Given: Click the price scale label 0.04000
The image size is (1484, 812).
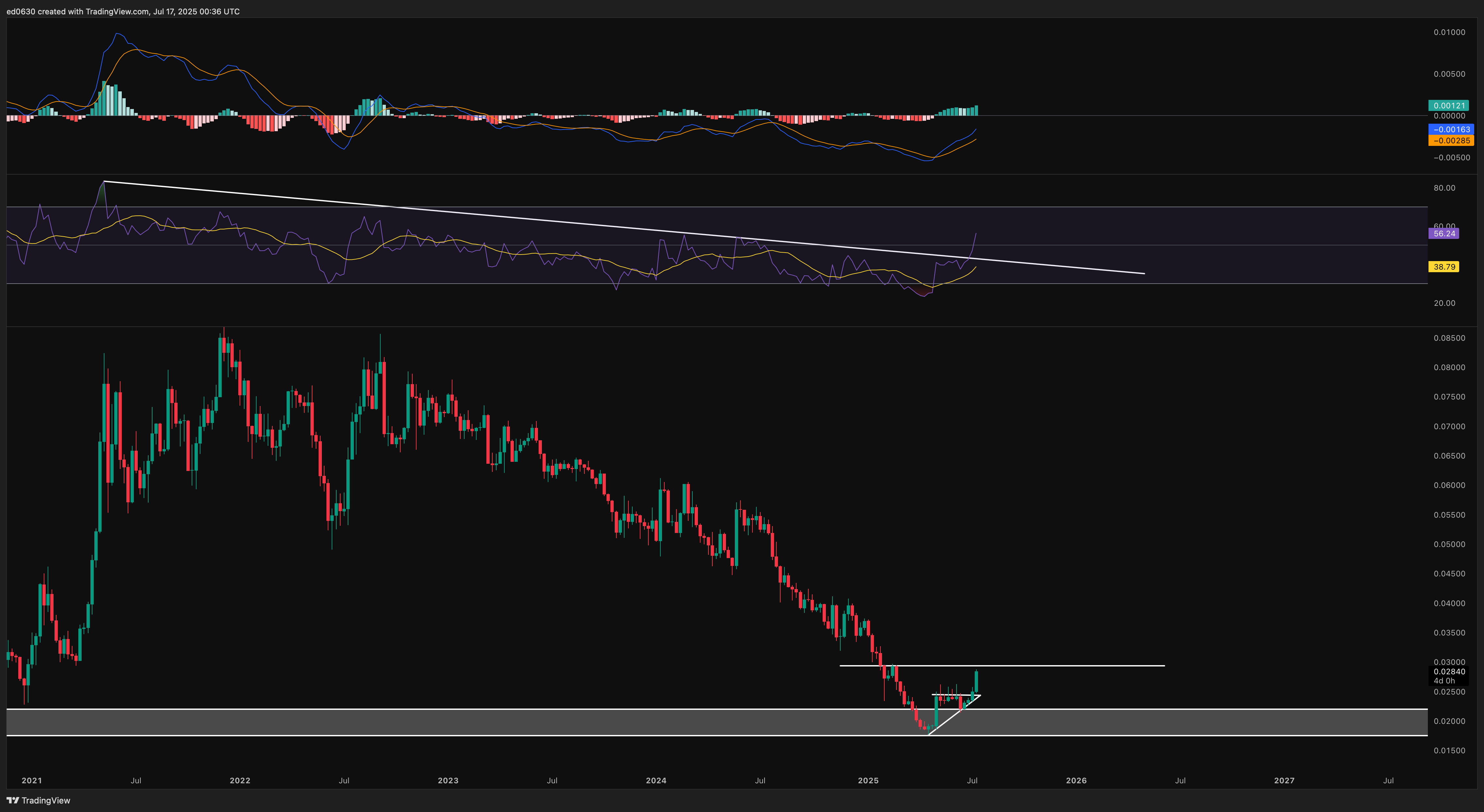Looking at the screenshot, I should click(1449, 603).
